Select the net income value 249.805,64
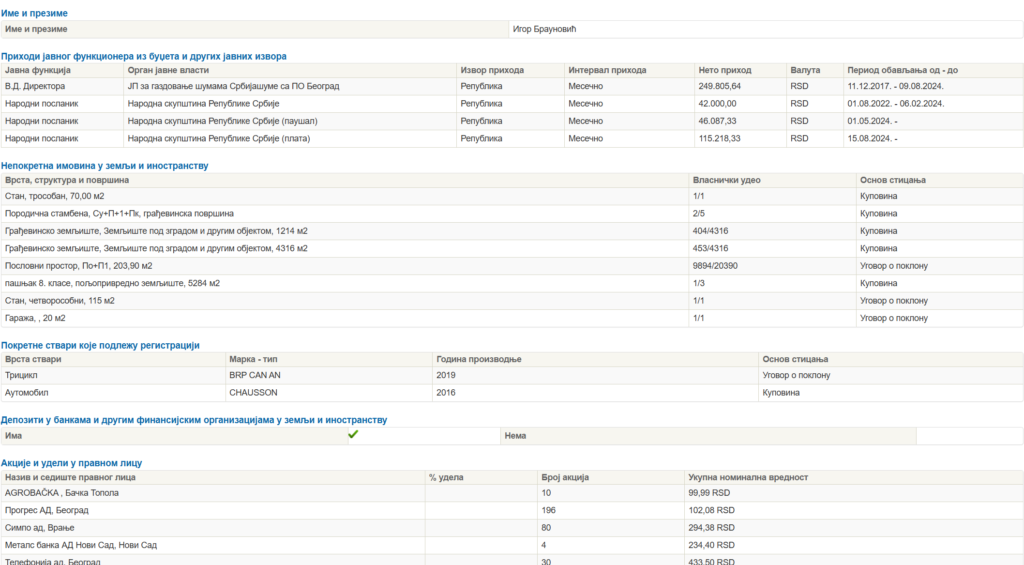Image resolution: width=1024 pixels, height=565 pixels. [x=720, y=87]
